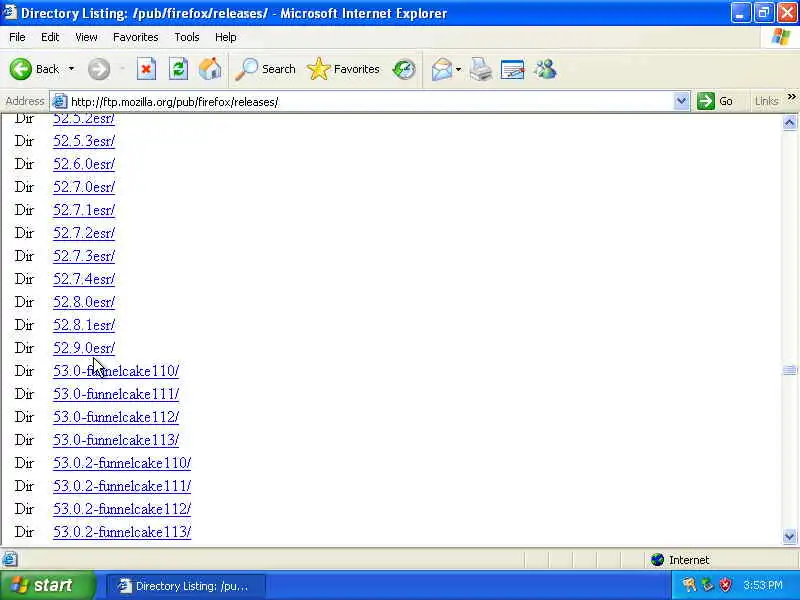The height and width of the screenshot is (600, 800).
Task: Click the system tray clock 3:53 PM
Action: point(763,585)
